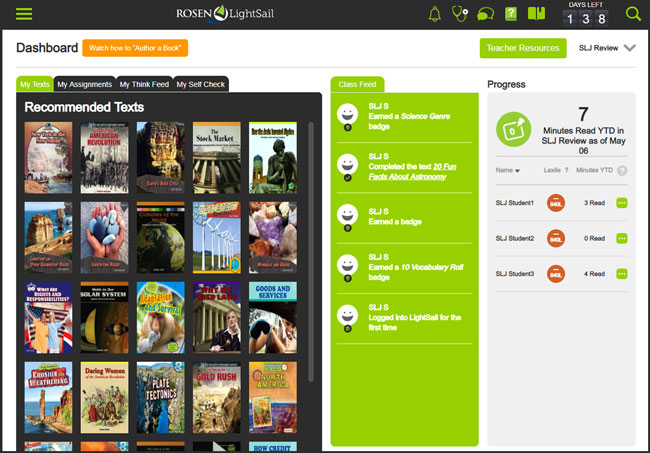The height and width of the screenshot is (453, 650).
Task: Click SLJ Student2's orange Lexile badge
Action: click(556, 239)
